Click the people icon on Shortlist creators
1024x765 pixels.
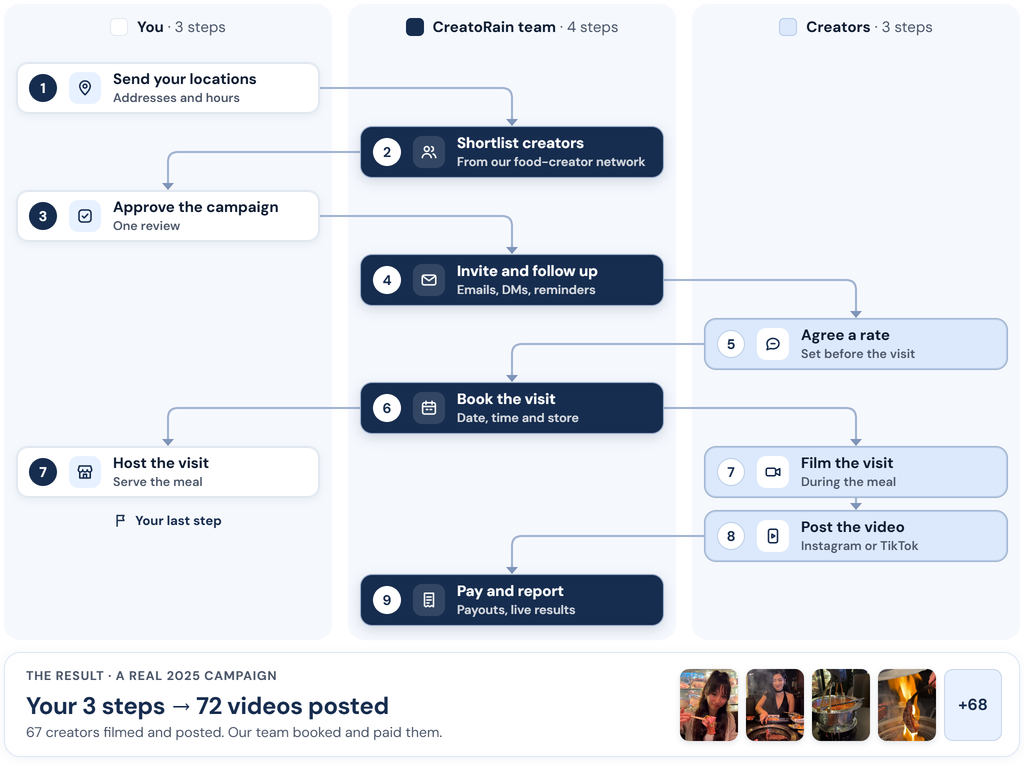429,152
